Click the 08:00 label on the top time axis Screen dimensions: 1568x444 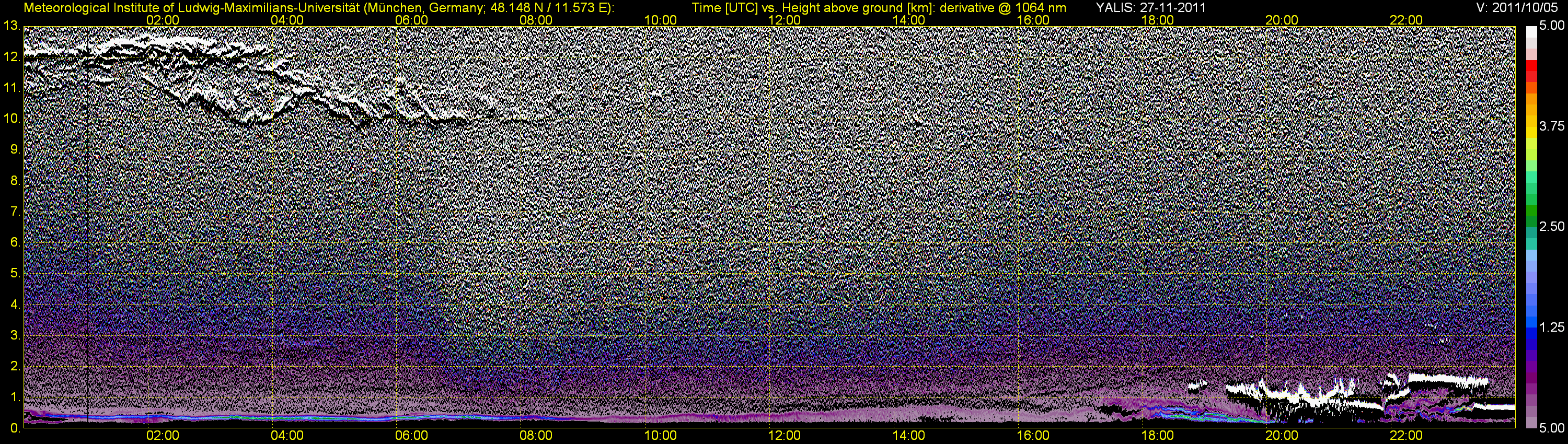click(536, 20)
